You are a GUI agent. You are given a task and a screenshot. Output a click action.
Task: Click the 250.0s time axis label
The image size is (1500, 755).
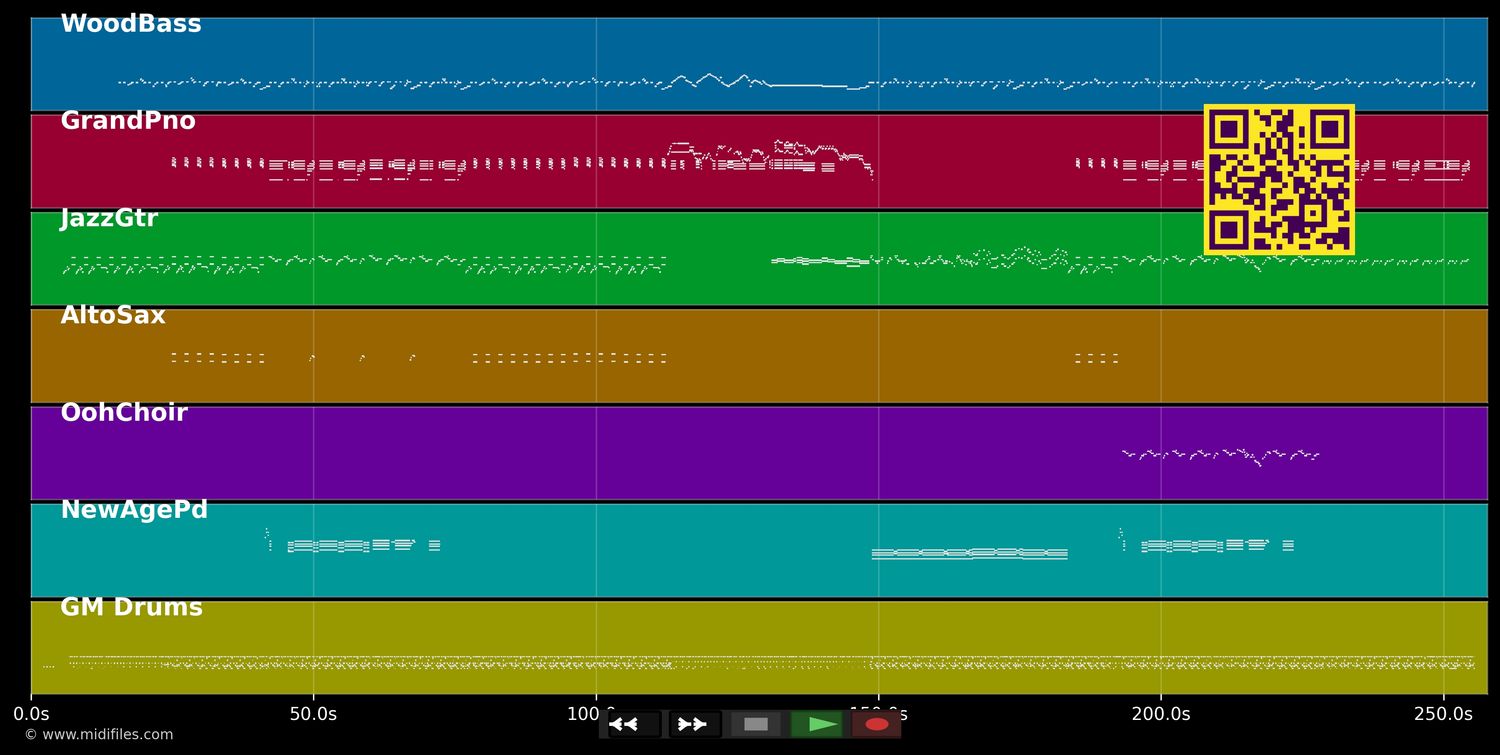[x=1443, y=714]
